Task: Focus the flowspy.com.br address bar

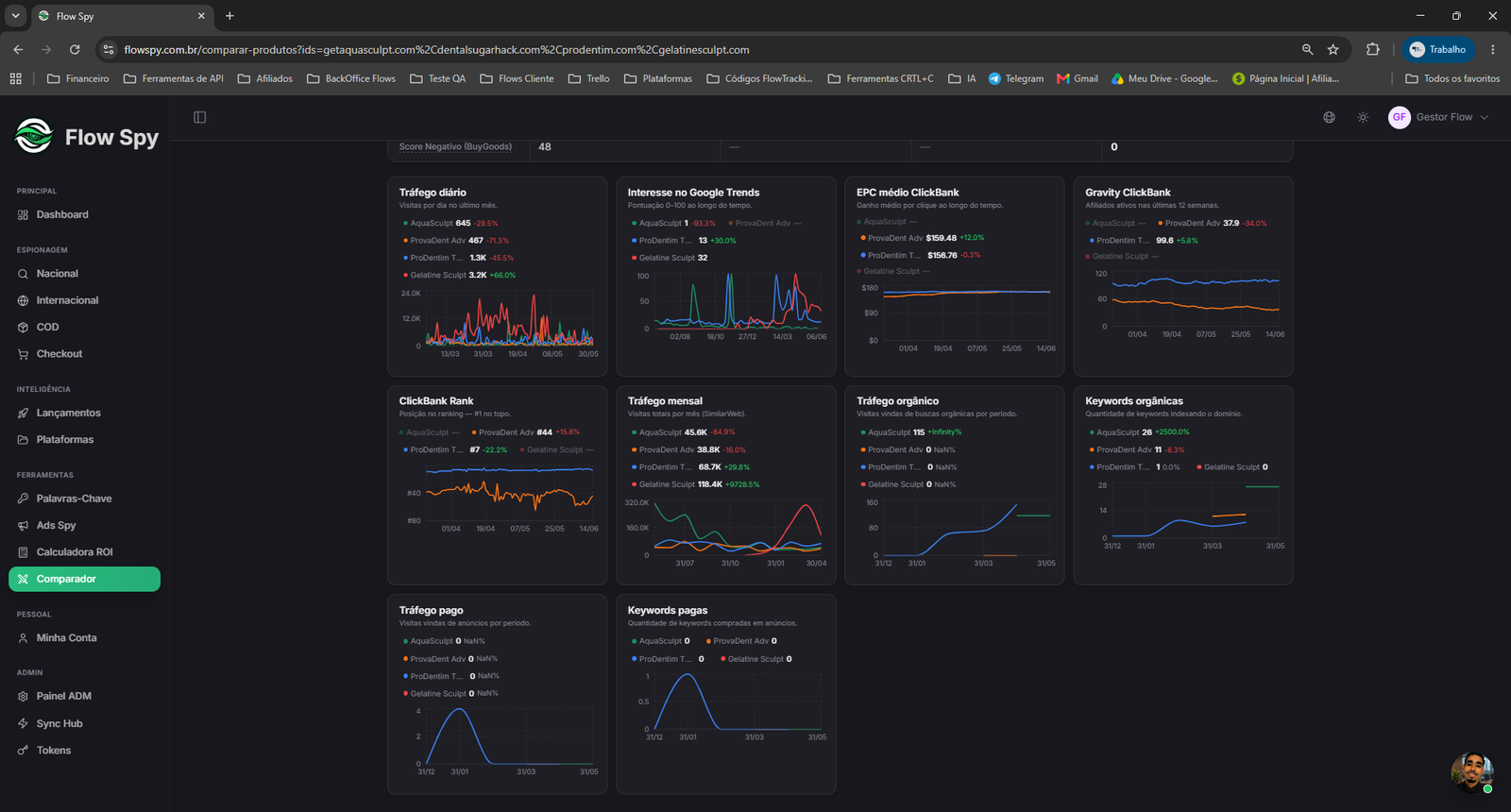Action: point(699,49)
